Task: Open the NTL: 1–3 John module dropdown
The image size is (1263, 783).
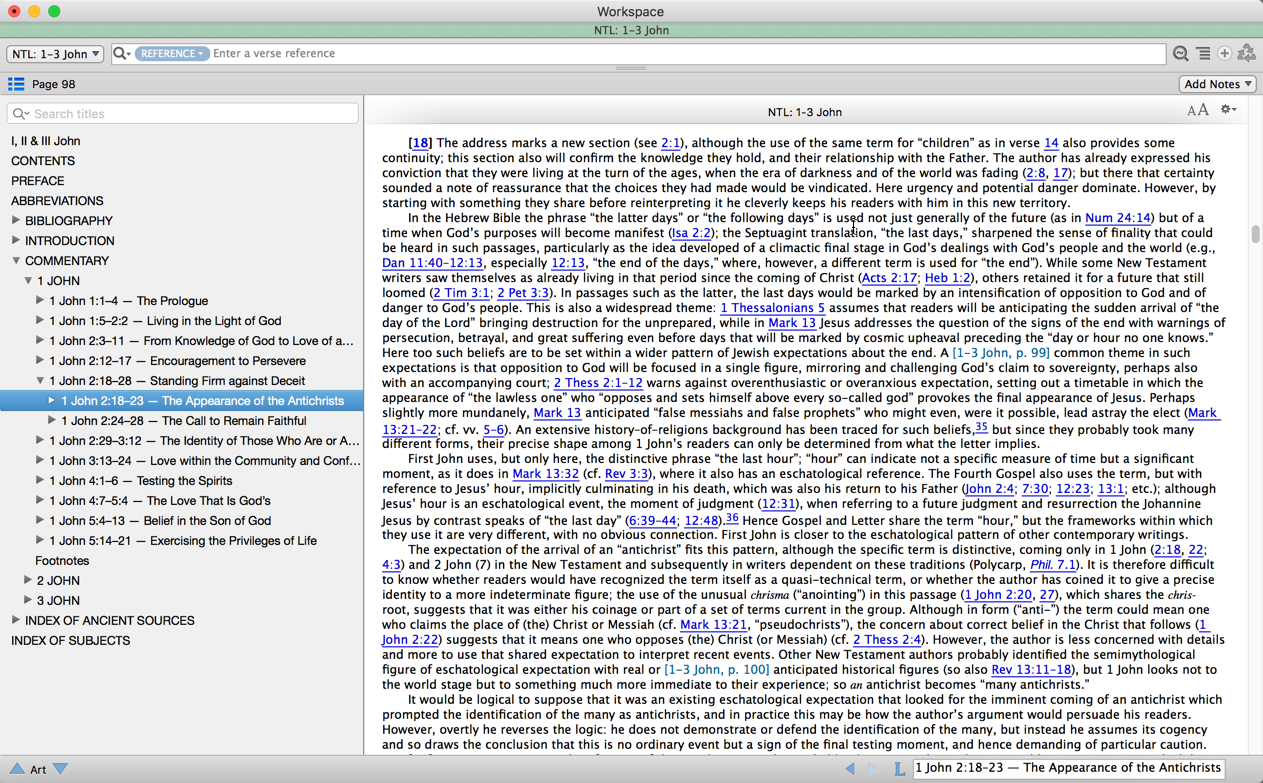Action: (x=55, y=54)
